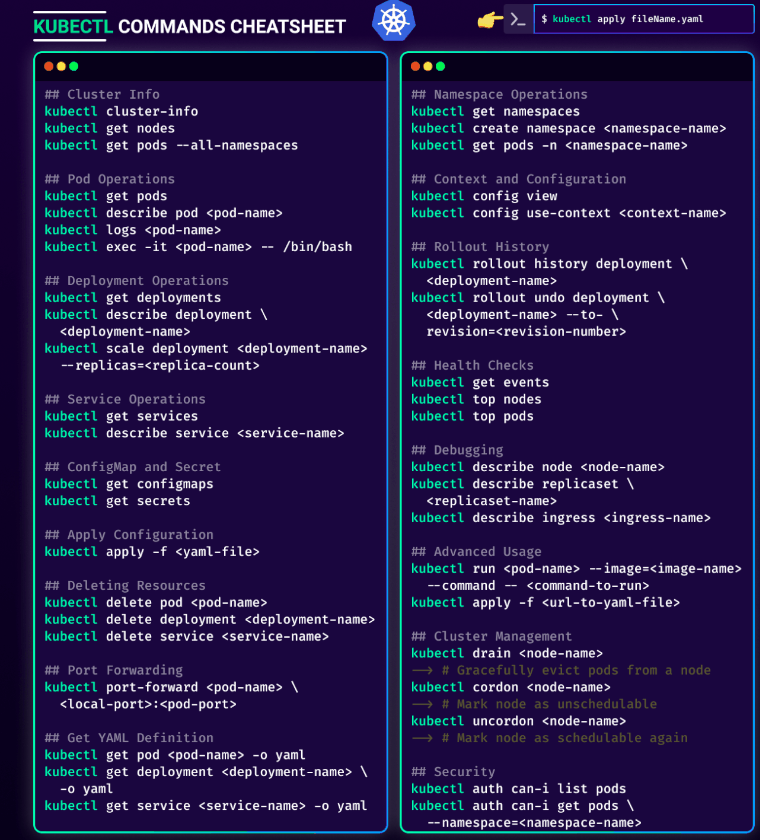Select 'kubectl auth can-i list pods' line

click(x=518, y=789)
